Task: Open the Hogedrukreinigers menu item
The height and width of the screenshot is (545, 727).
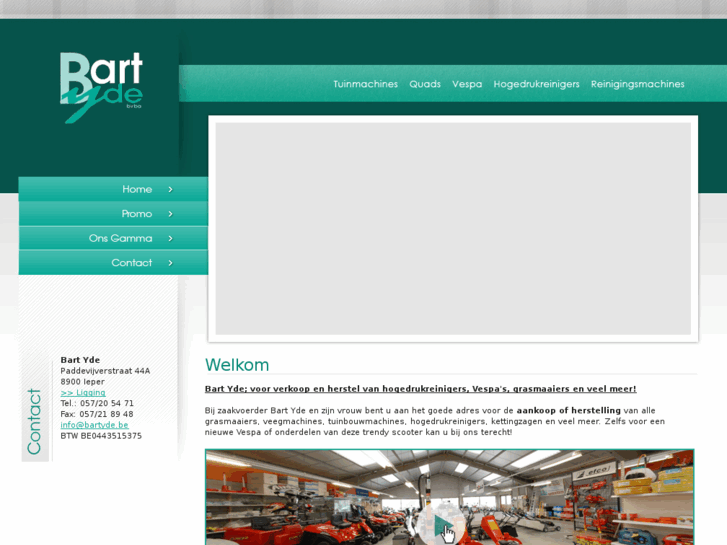Action: click(x=536, y=84)
